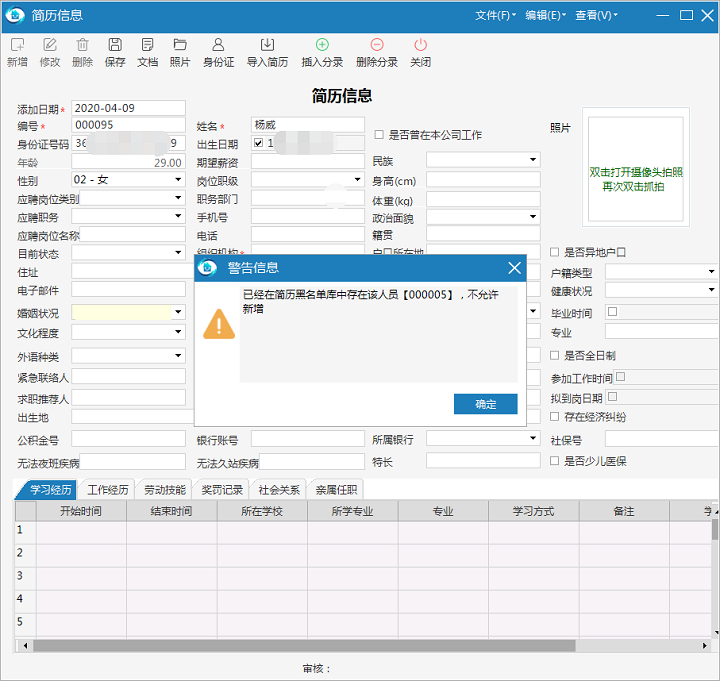
Task: Toggle the 拟到岗日期 checkbox
Action: coord(612,397)
